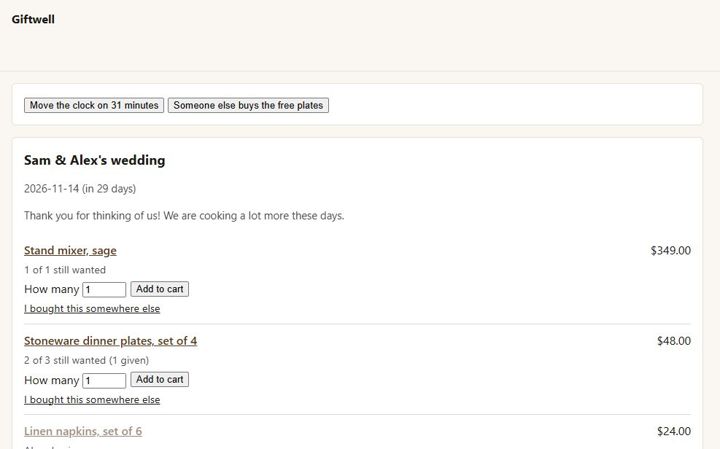
Task: Click the Giftwell site logo
Action: pos(33,19)
